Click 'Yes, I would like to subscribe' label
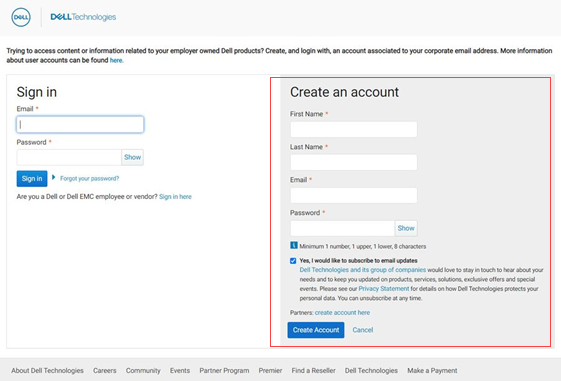Screen dimensions: 561x381 (358, 260)
